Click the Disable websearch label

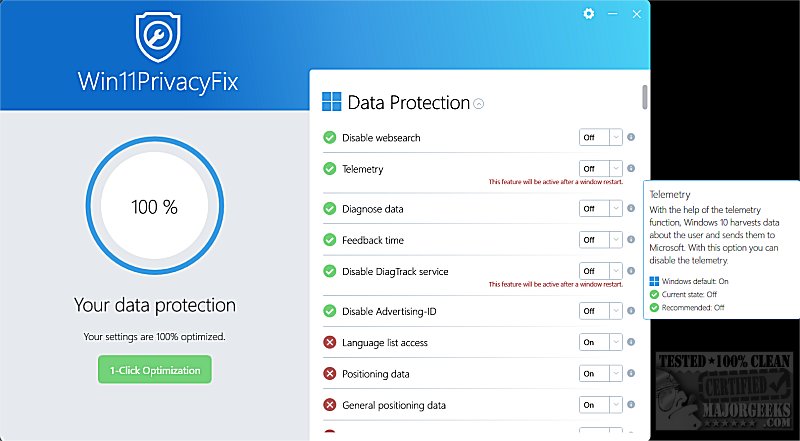[x=381, y=137]
